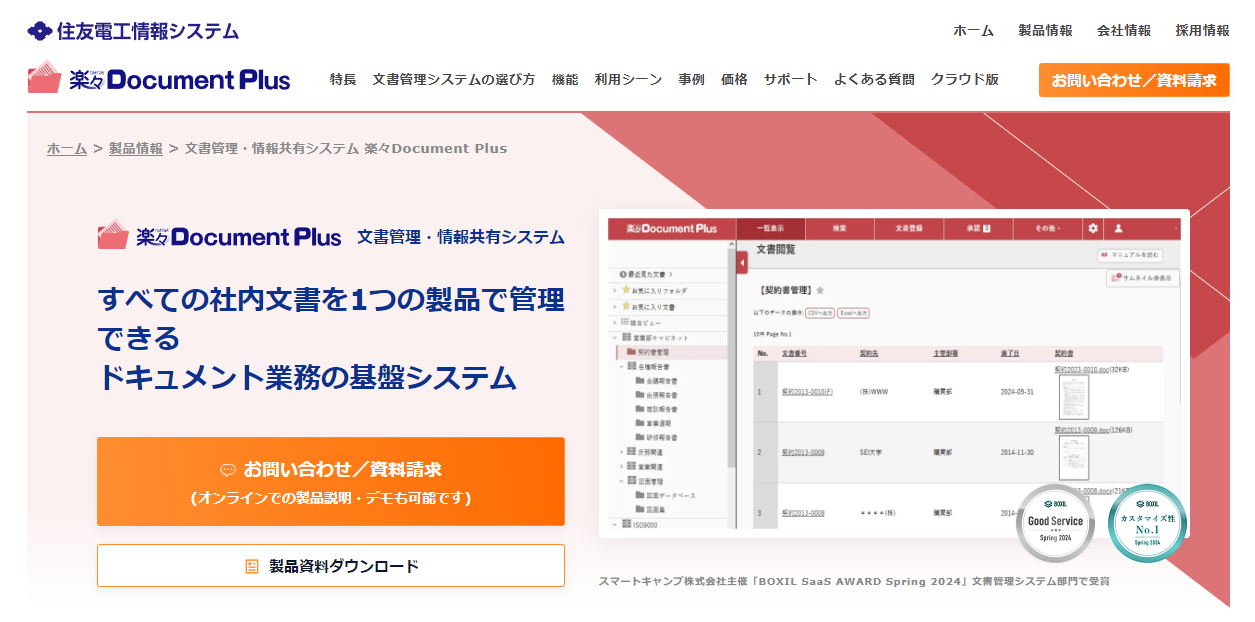Open the 価格 navigation item

[734, 79]
